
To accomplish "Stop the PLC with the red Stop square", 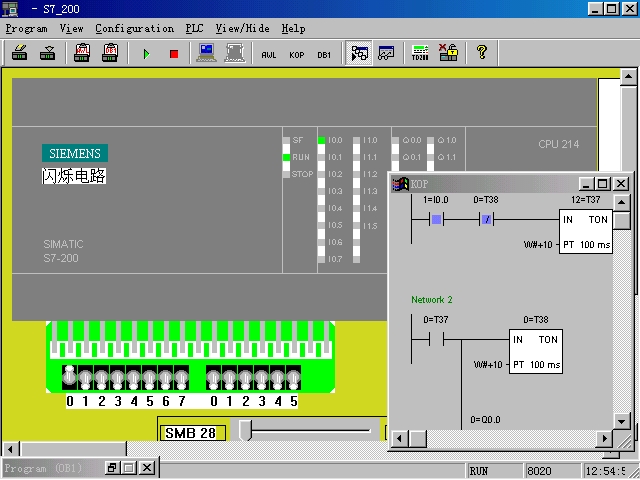I will 174,54.
